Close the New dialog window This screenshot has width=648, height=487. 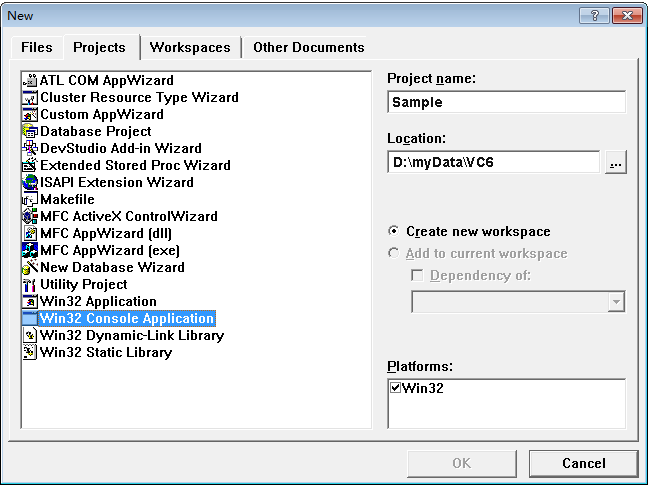click(x=627, y=16)
